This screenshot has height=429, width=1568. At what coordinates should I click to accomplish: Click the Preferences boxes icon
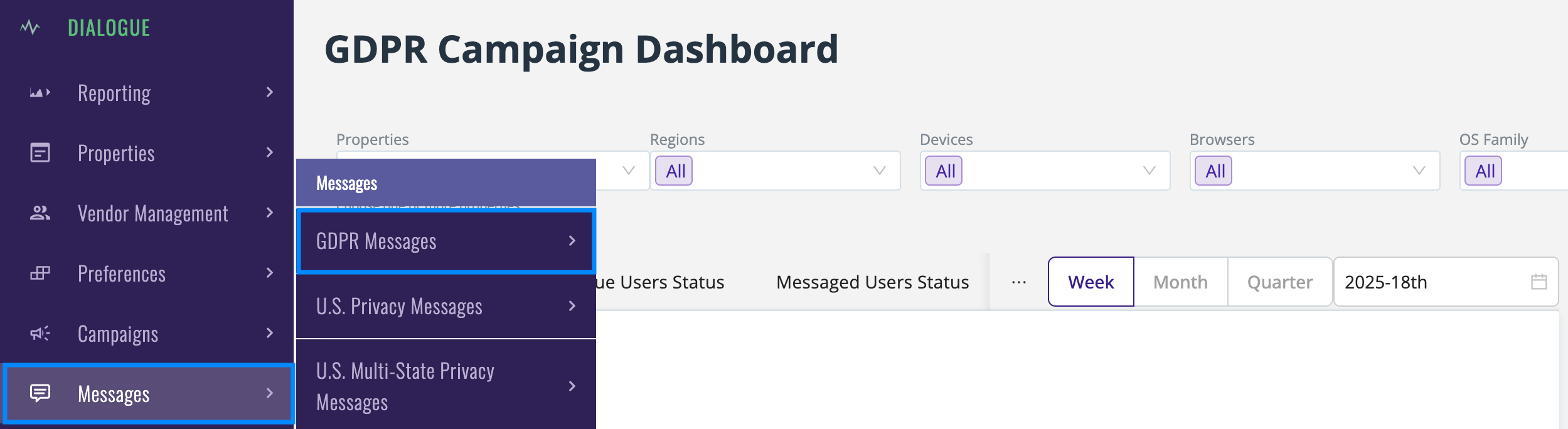40,273
